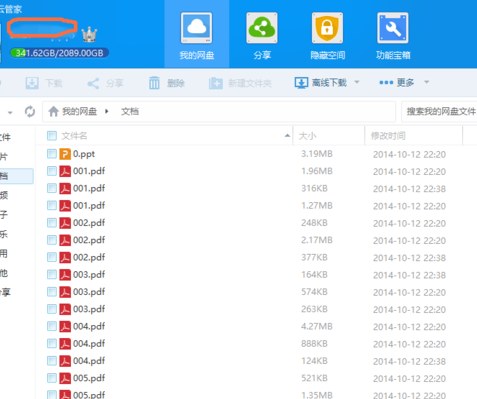Check the box for 002.pdf sized 248KB

coord(52,223)
